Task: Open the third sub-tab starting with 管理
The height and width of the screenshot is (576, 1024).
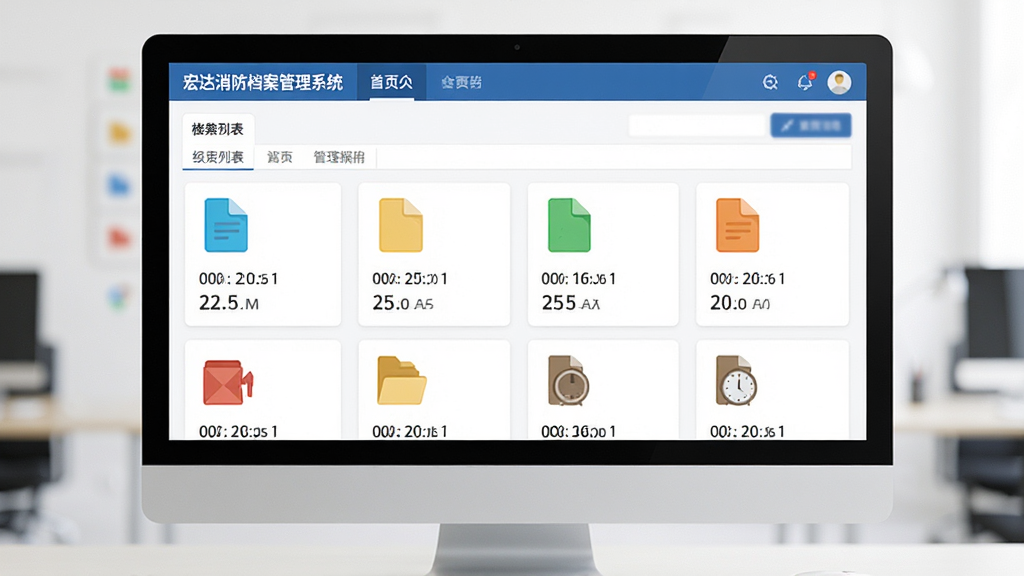Action: [x=339, y=157]
